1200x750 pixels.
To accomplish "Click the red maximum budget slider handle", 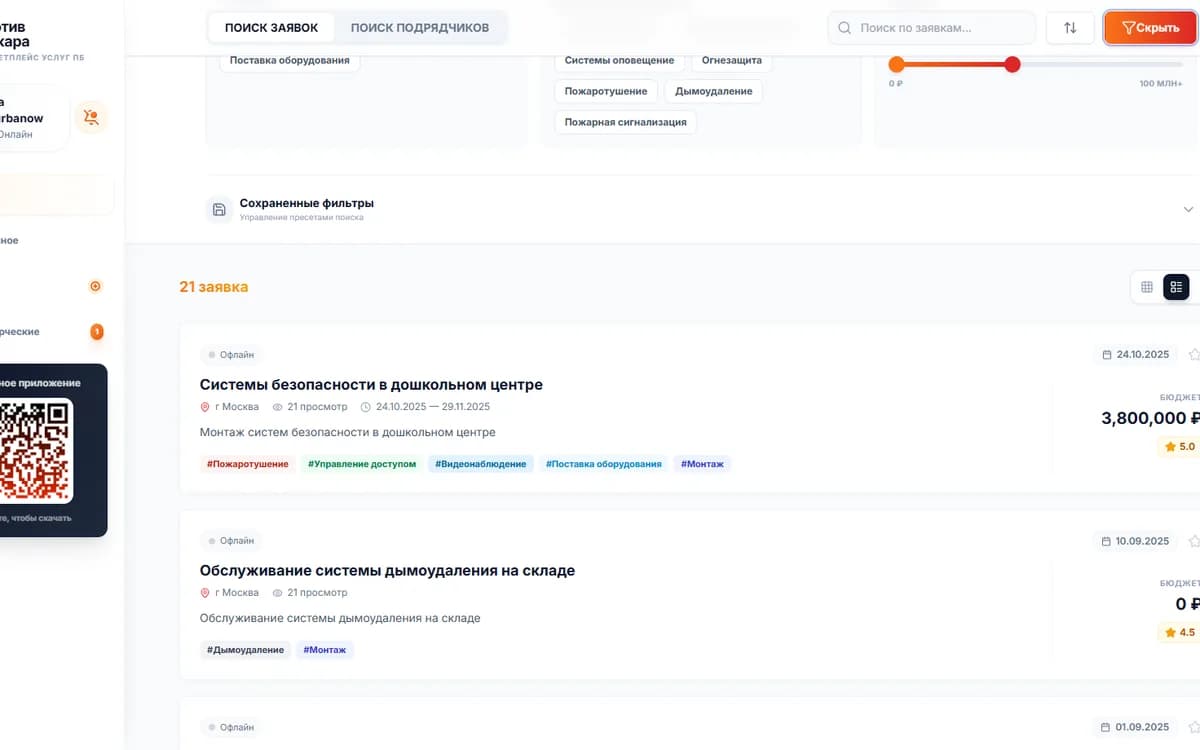I will (x=1012, y=64).
